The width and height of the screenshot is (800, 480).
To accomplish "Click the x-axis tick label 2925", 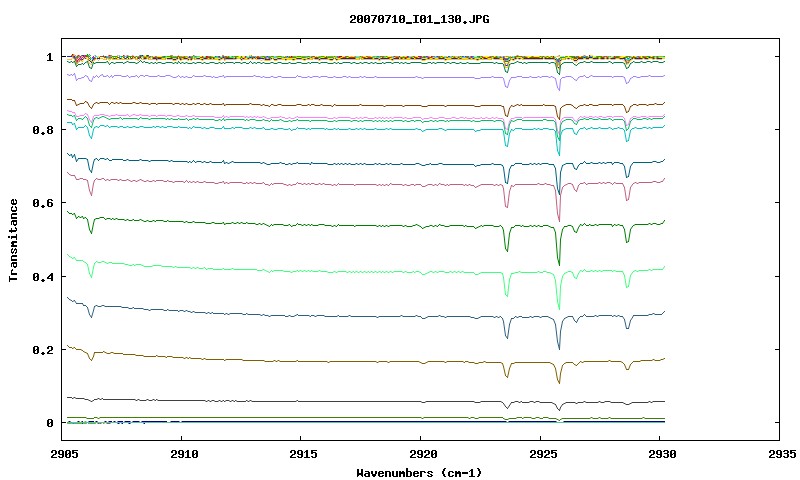I will (543, 454).
